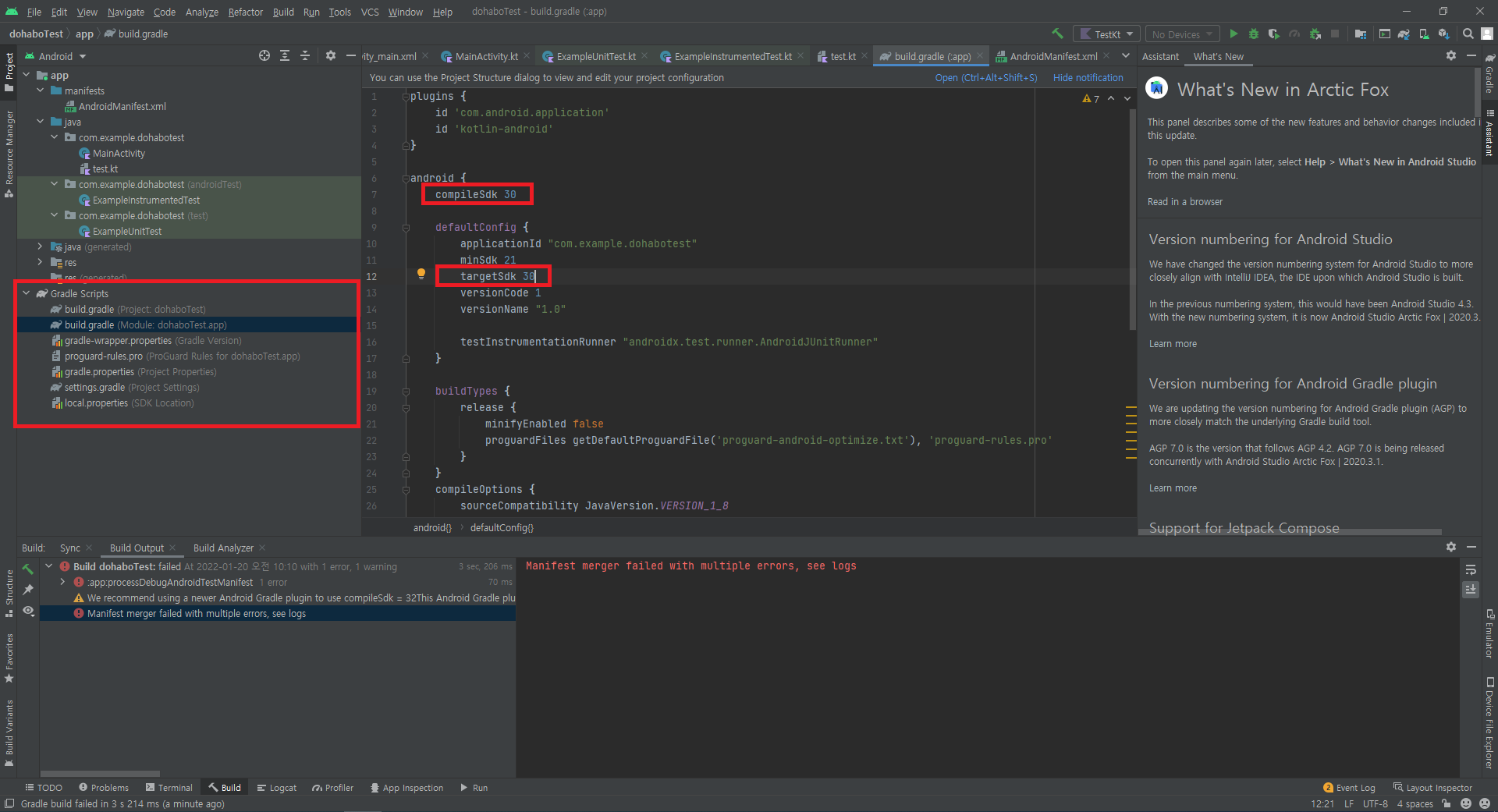Run the app with green play icon
1498x812 pixels.
tap(1234, 34)
